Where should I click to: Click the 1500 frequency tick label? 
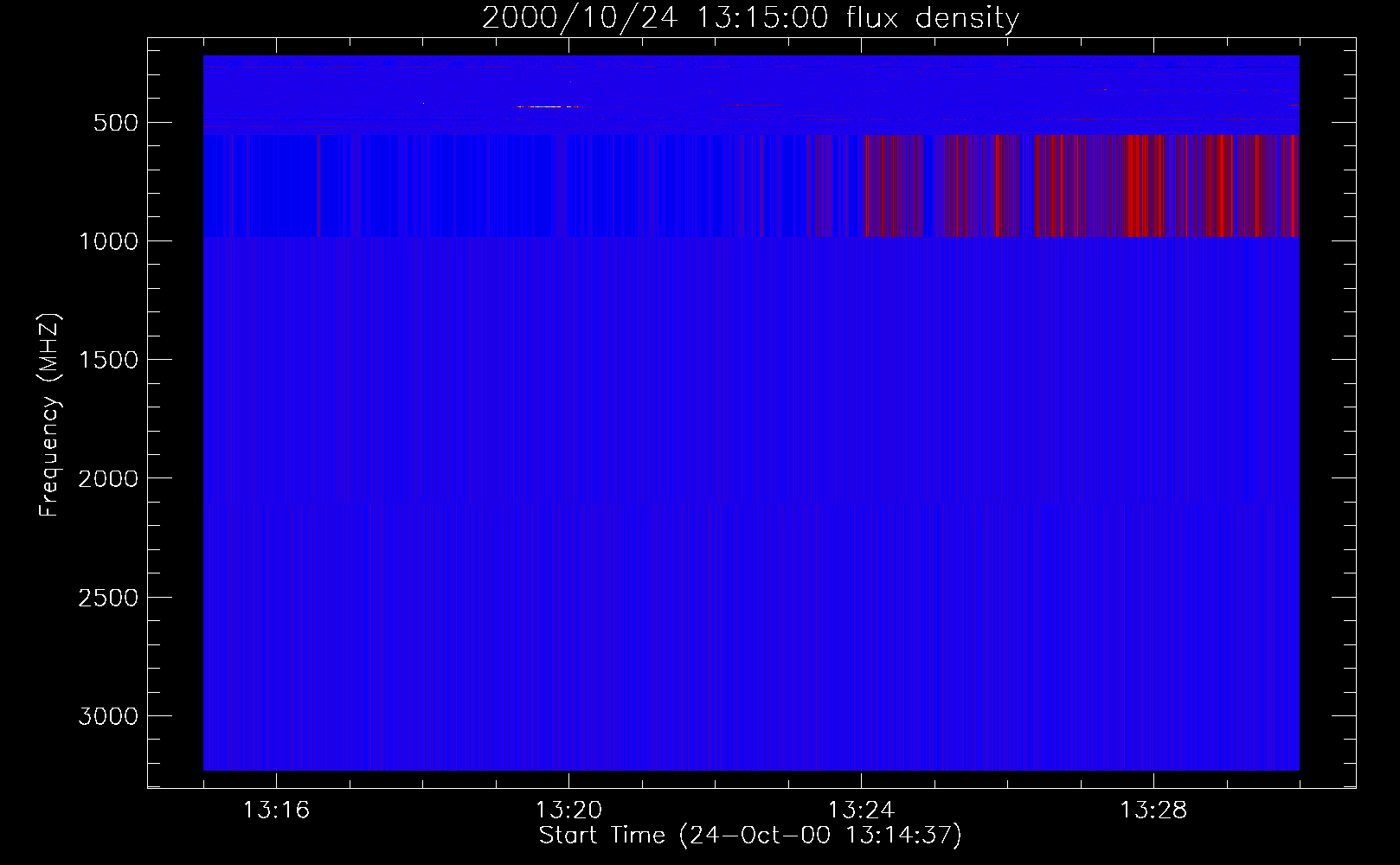(x=108, y=360)
